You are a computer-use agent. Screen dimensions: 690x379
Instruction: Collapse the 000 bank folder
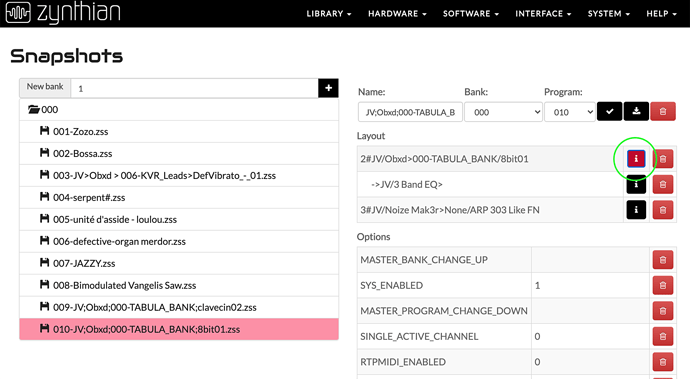coord(43,109)
